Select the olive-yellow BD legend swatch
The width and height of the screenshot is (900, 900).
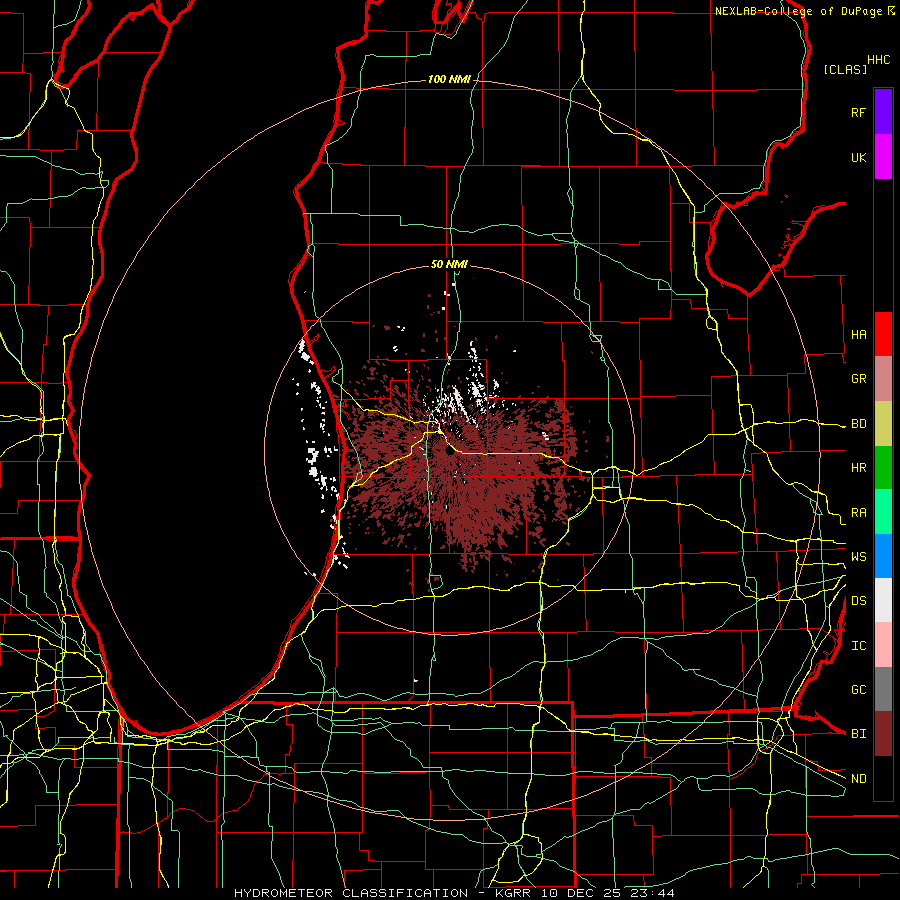click(x=883, y=424)
